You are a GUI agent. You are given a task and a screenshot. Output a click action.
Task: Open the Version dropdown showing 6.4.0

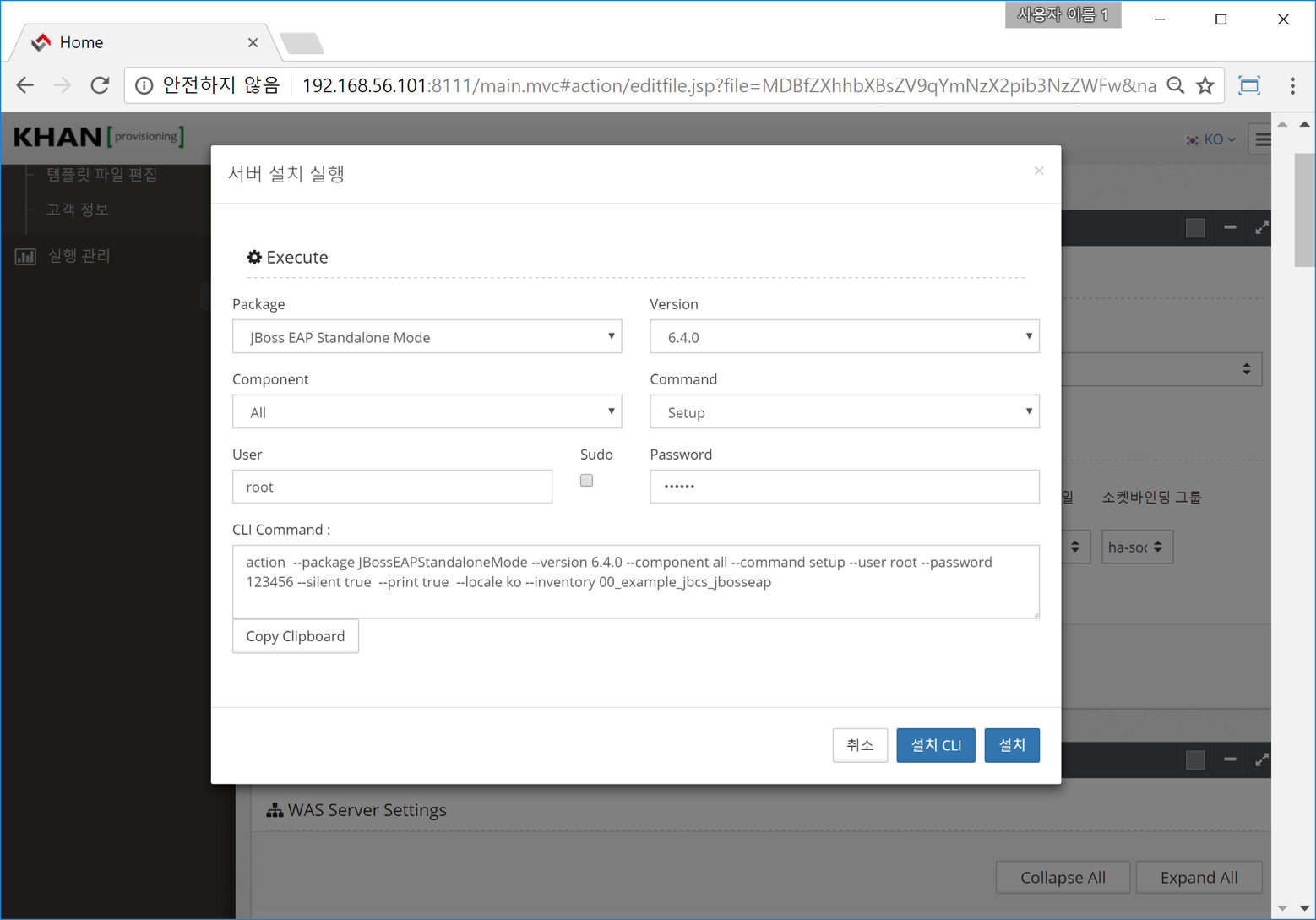point(844,337)
